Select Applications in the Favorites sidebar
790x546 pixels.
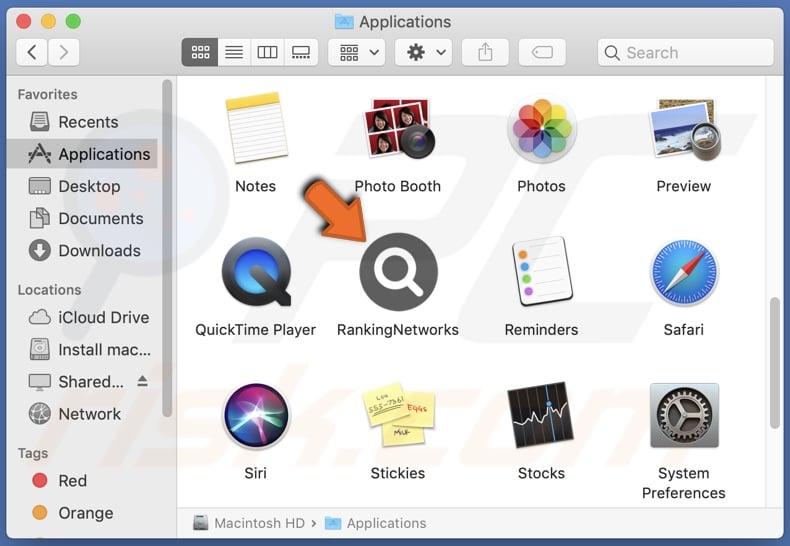(83, 154)
